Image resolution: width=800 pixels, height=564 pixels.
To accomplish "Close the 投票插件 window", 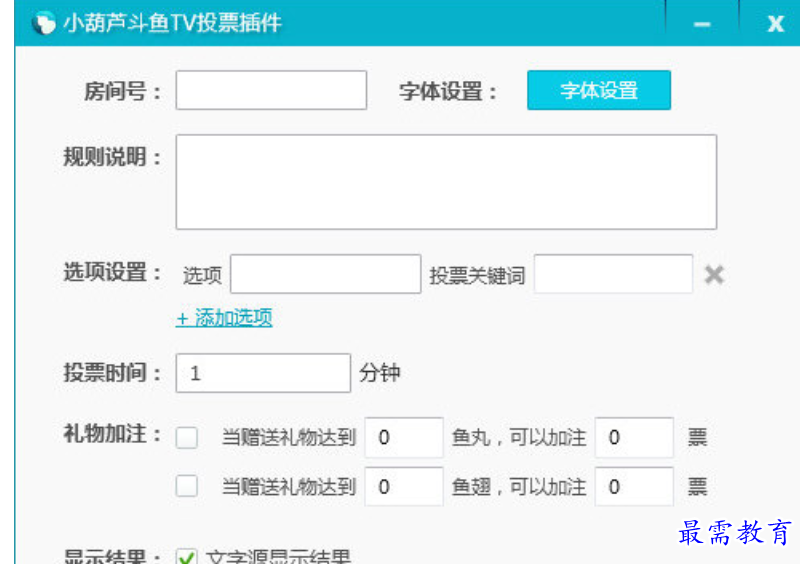I will tap(776, 23).
